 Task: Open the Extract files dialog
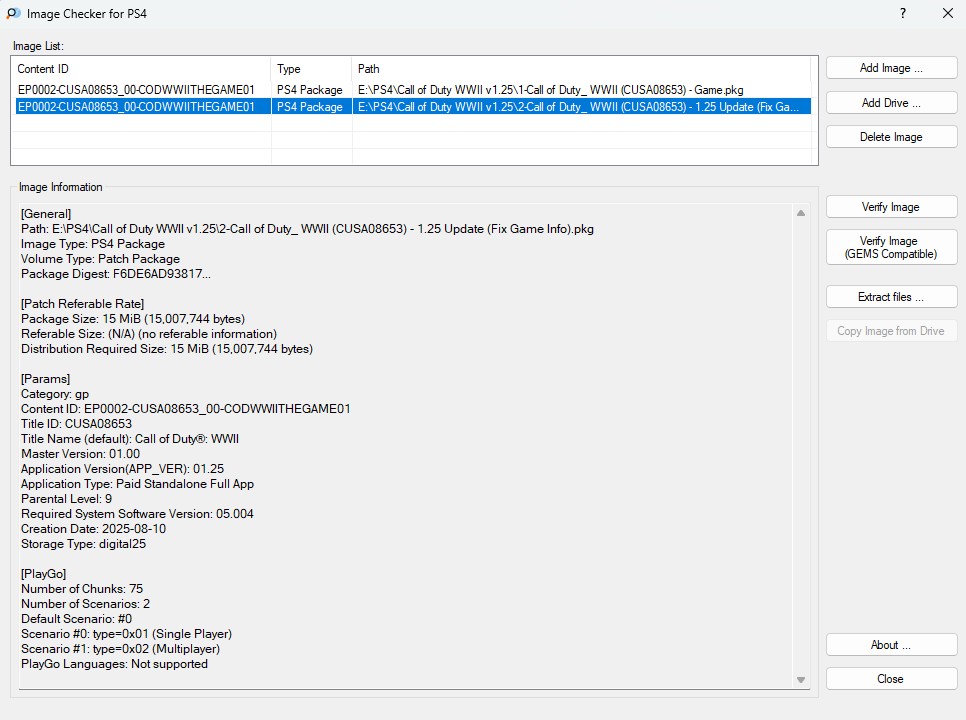click(x=891, y=297)
